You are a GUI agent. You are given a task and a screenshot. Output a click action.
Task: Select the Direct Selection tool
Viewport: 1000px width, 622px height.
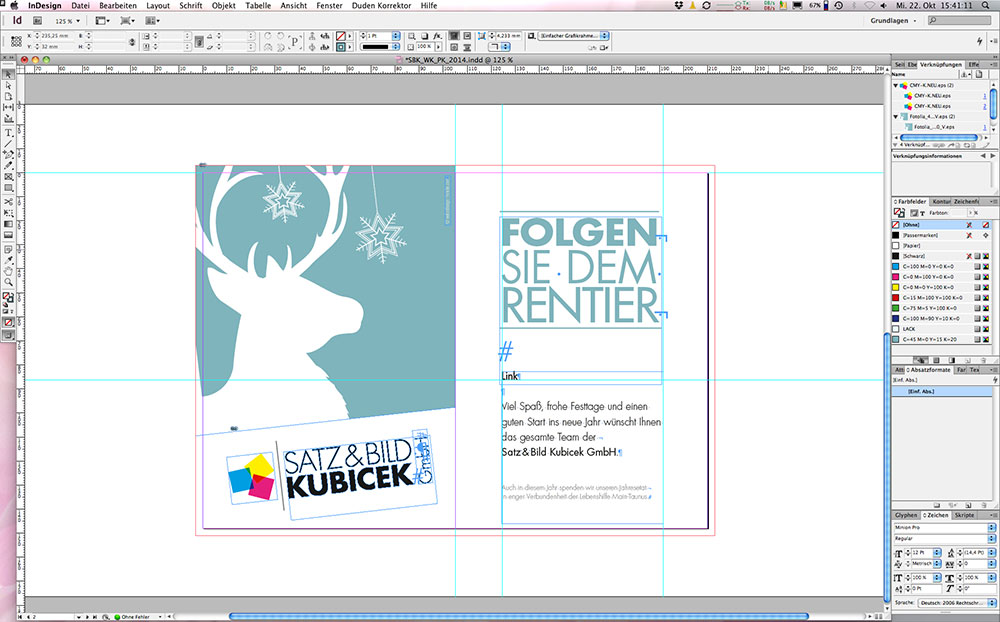(x=7, y=86)
